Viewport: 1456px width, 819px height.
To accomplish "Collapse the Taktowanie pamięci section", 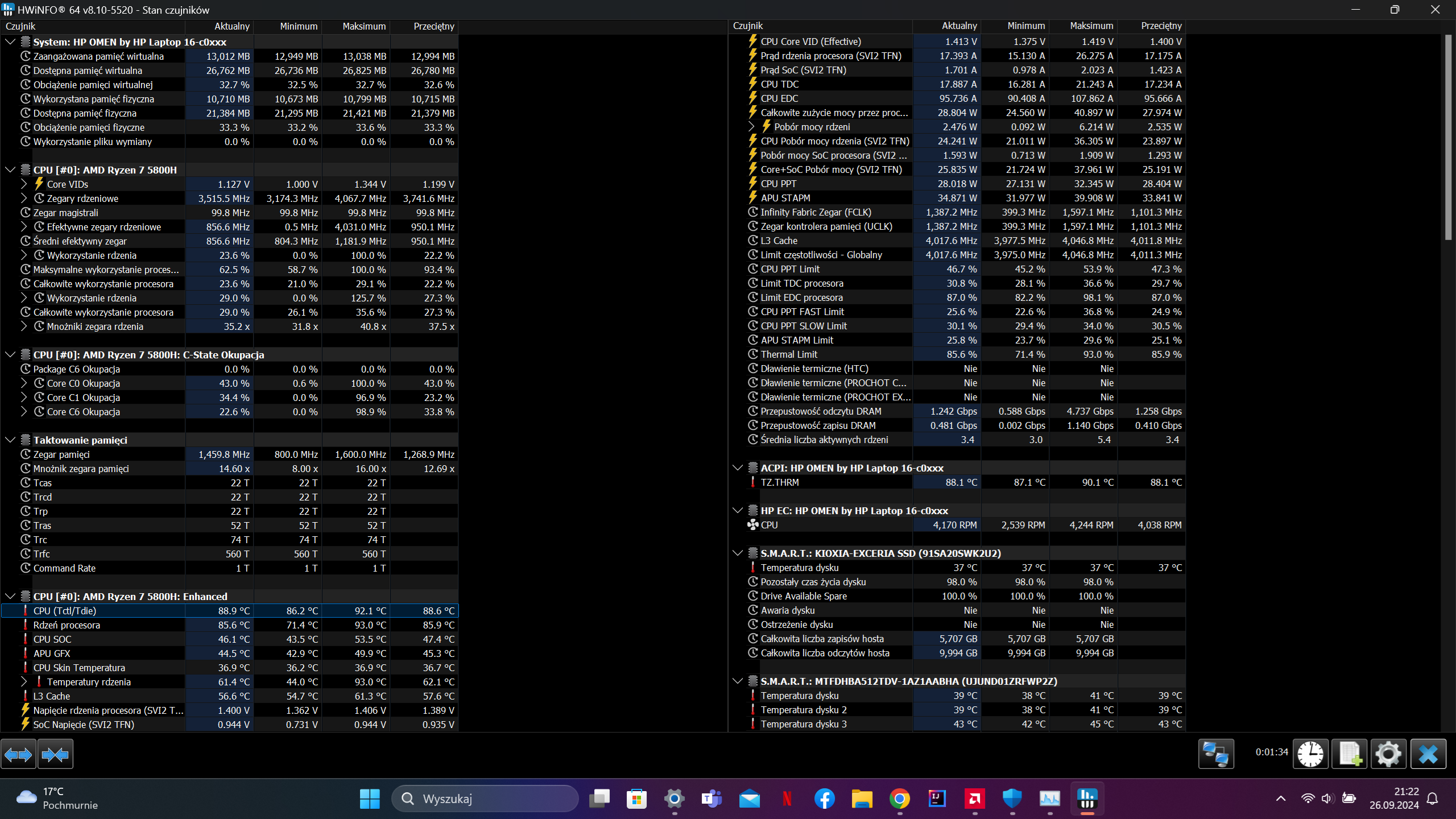I will click(10, 440).
